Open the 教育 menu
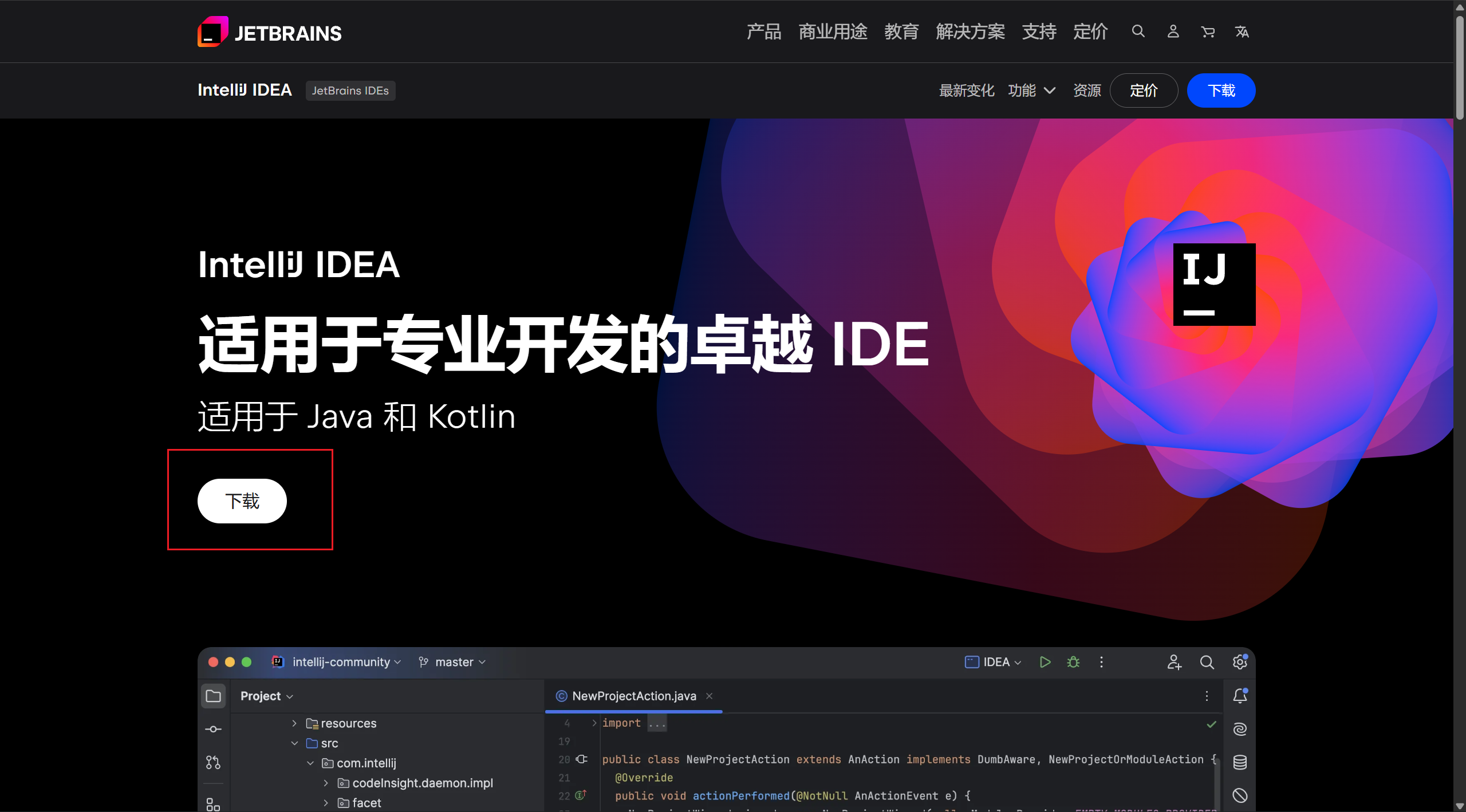1466x812 pixels. (901, 31)
